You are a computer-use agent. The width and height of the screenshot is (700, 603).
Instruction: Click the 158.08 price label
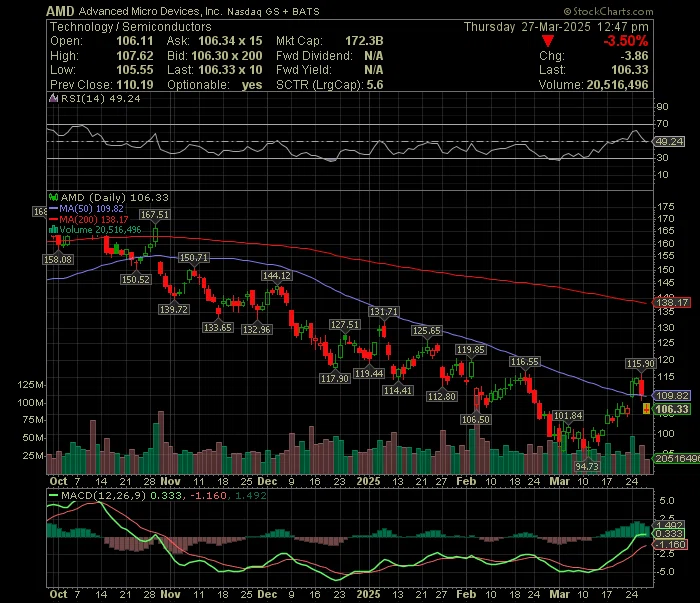58,259
